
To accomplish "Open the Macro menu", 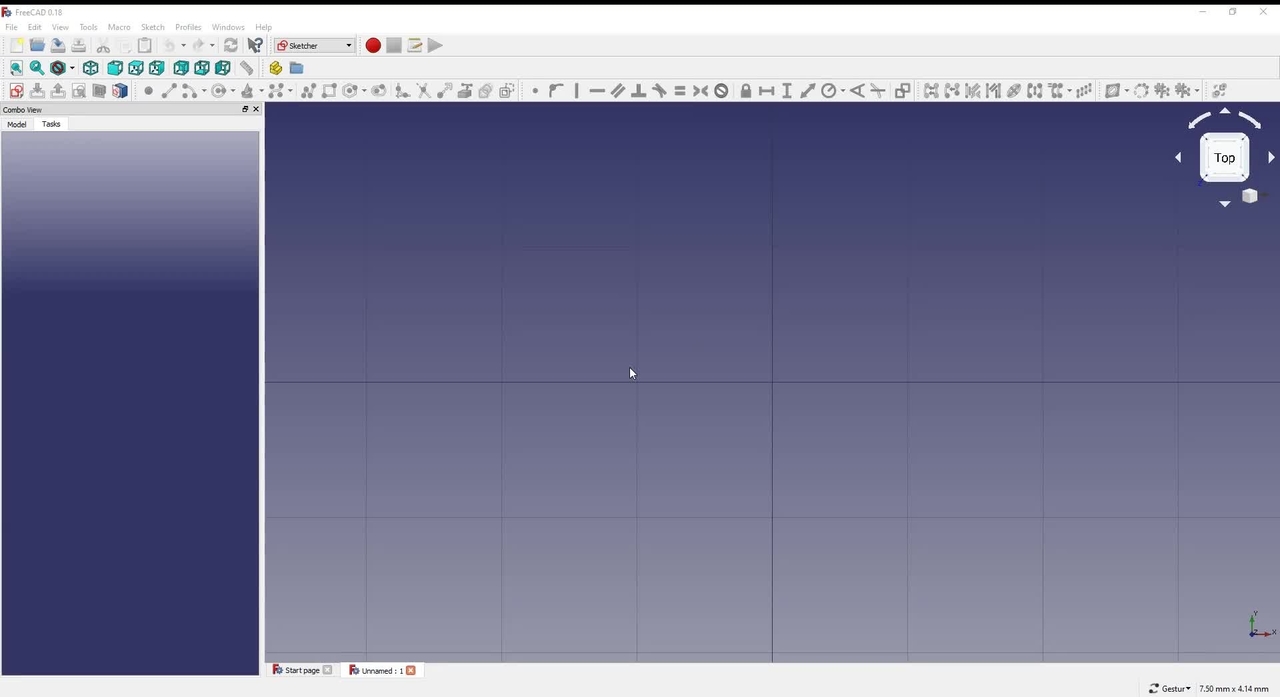I will (x=119, y=27).
